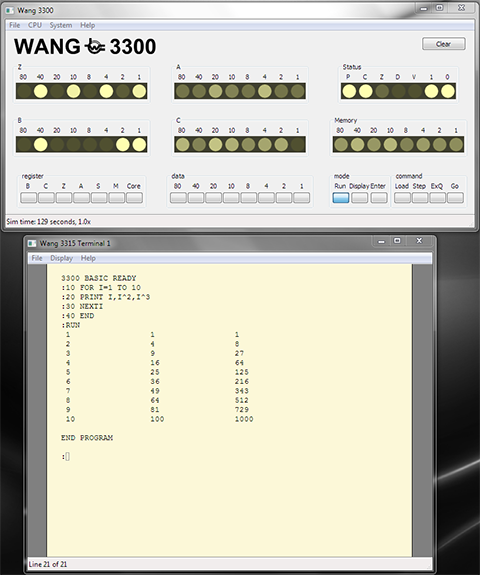The image size is (480, 575).
Task: Click the Z register 40 lamp
Action: tap(41, 91)
